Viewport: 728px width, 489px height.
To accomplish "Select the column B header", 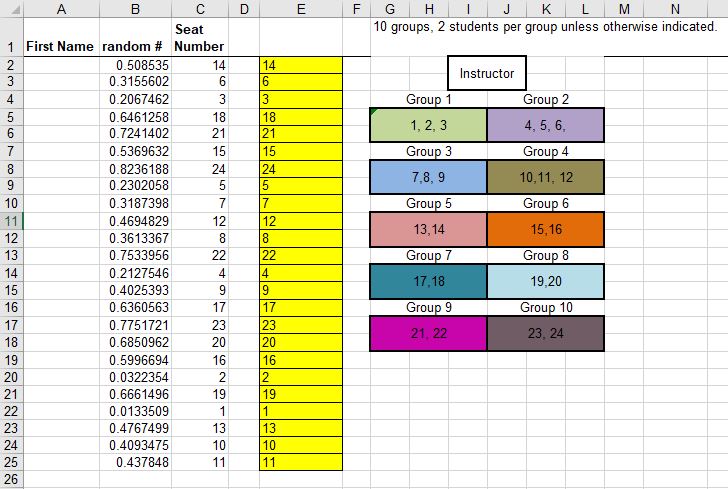I will (x=136, y=9).
